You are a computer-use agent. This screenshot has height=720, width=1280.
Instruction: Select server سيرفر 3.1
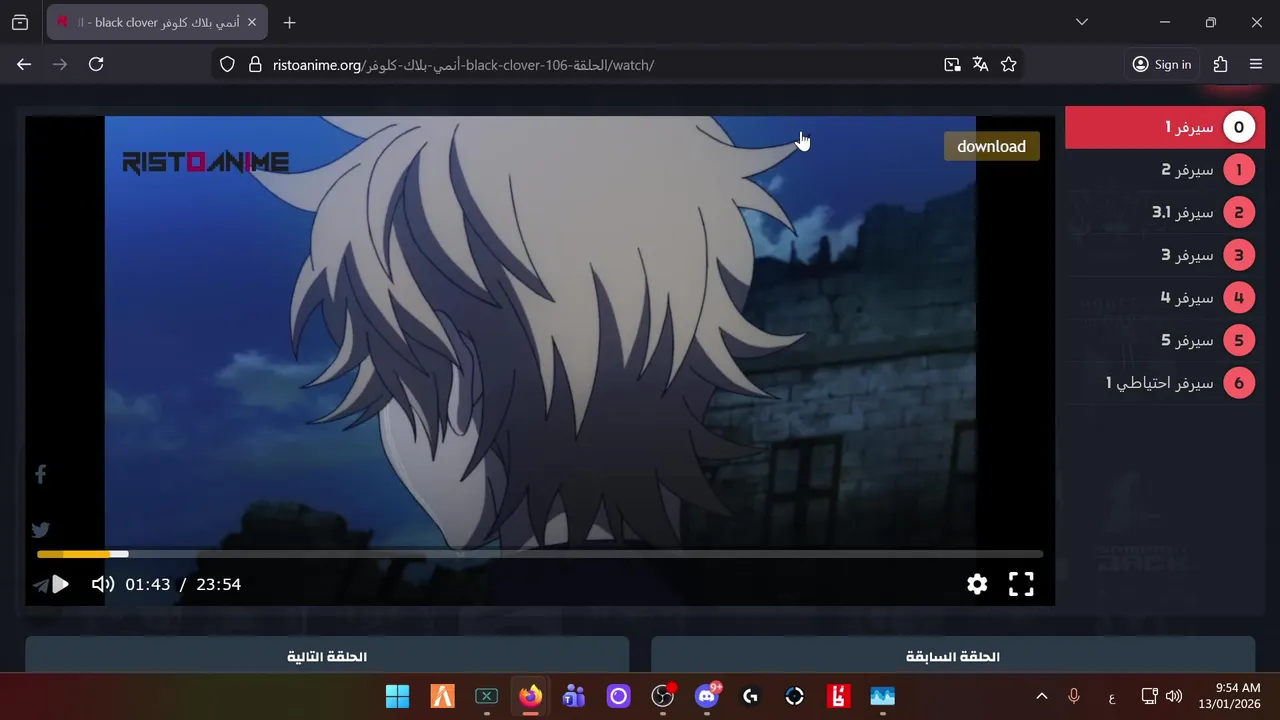[1165, 212]
